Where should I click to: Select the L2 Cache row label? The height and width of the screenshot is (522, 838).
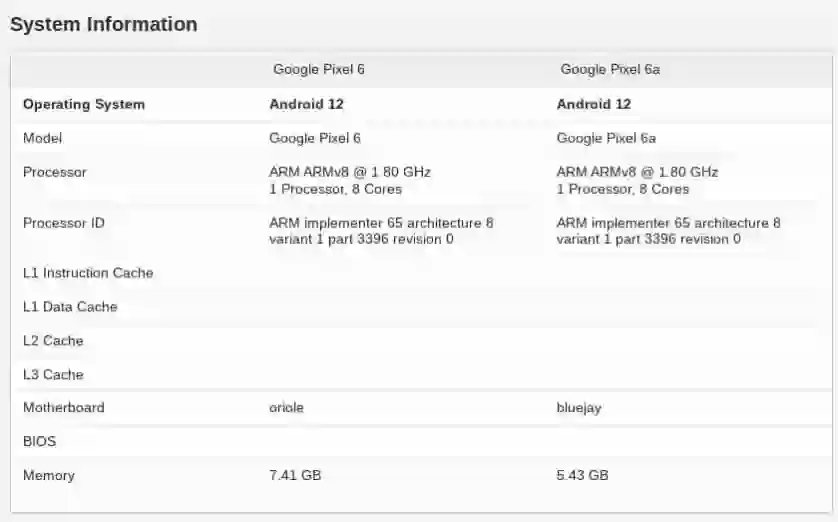pyautogui.click(x=53, y=341)
